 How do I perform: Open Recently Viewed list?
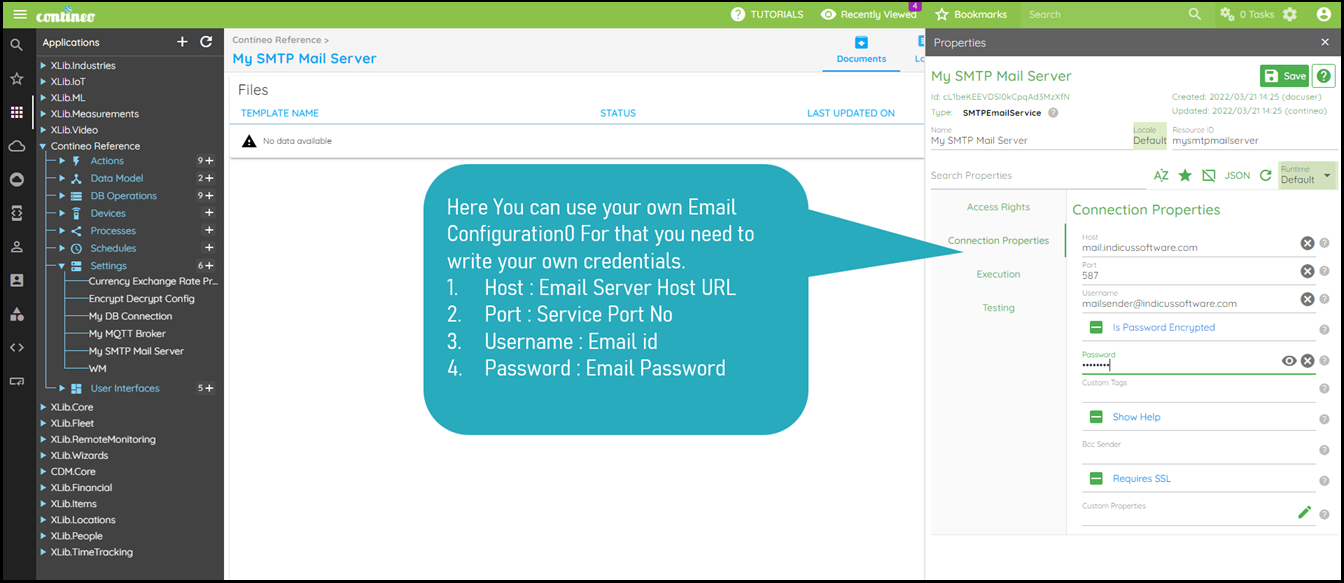click(869, 14)
